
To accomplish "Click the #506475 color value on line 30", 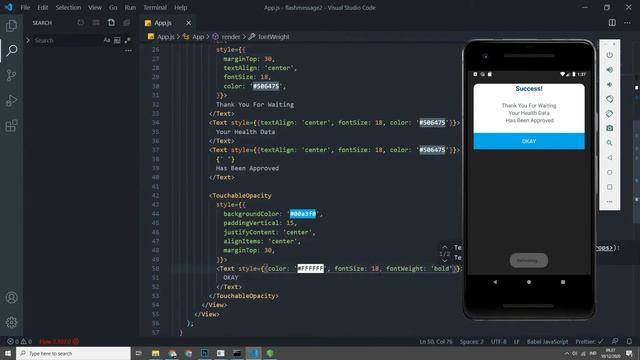I will tap(266, 86).
